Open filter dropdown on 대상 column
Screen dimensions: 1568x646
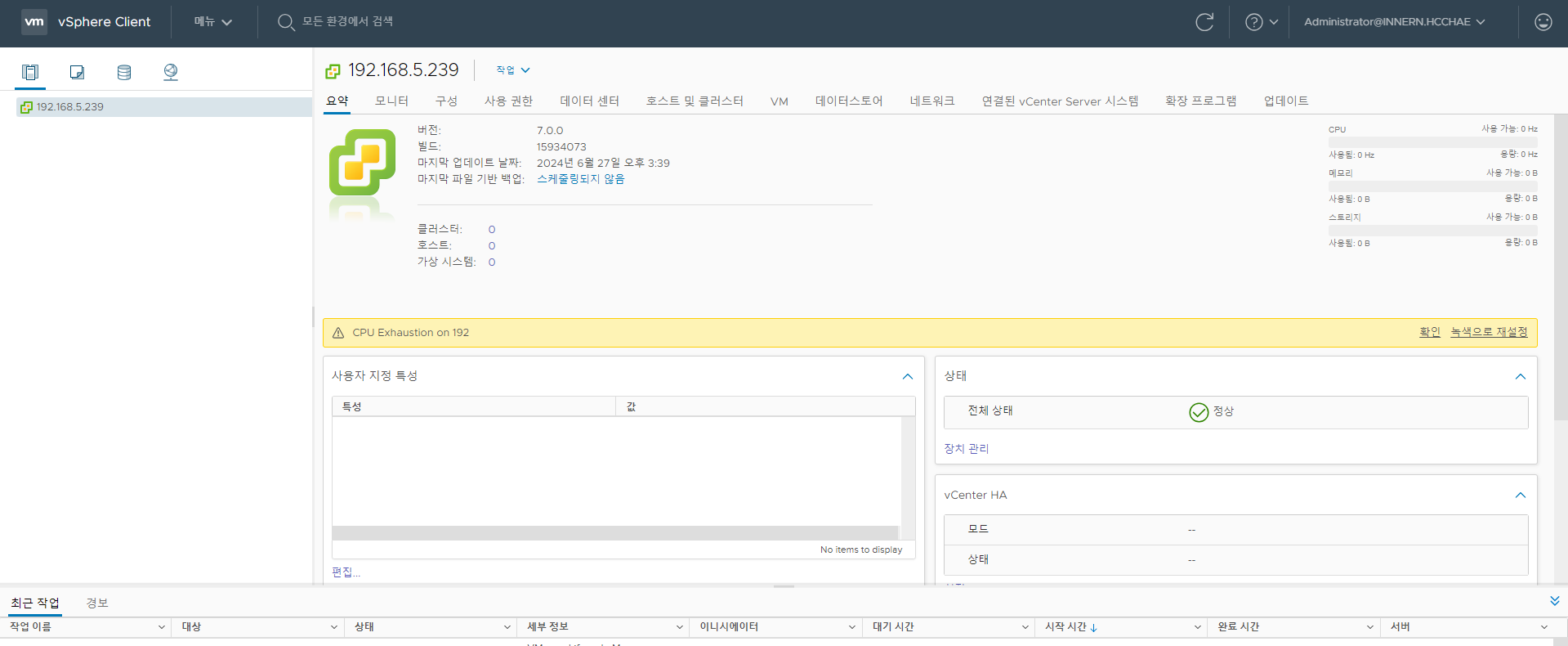333,627
